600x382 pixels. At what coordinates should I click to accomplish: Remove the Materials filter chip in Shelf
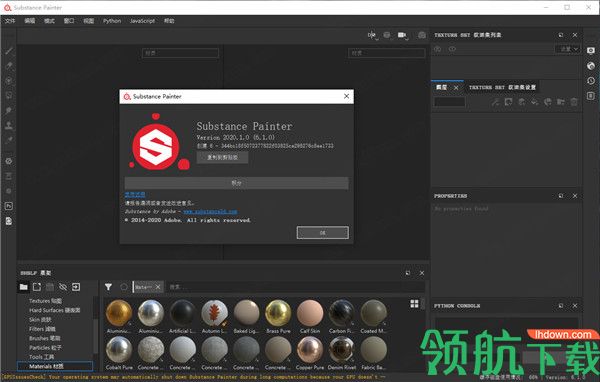[158, 287]
